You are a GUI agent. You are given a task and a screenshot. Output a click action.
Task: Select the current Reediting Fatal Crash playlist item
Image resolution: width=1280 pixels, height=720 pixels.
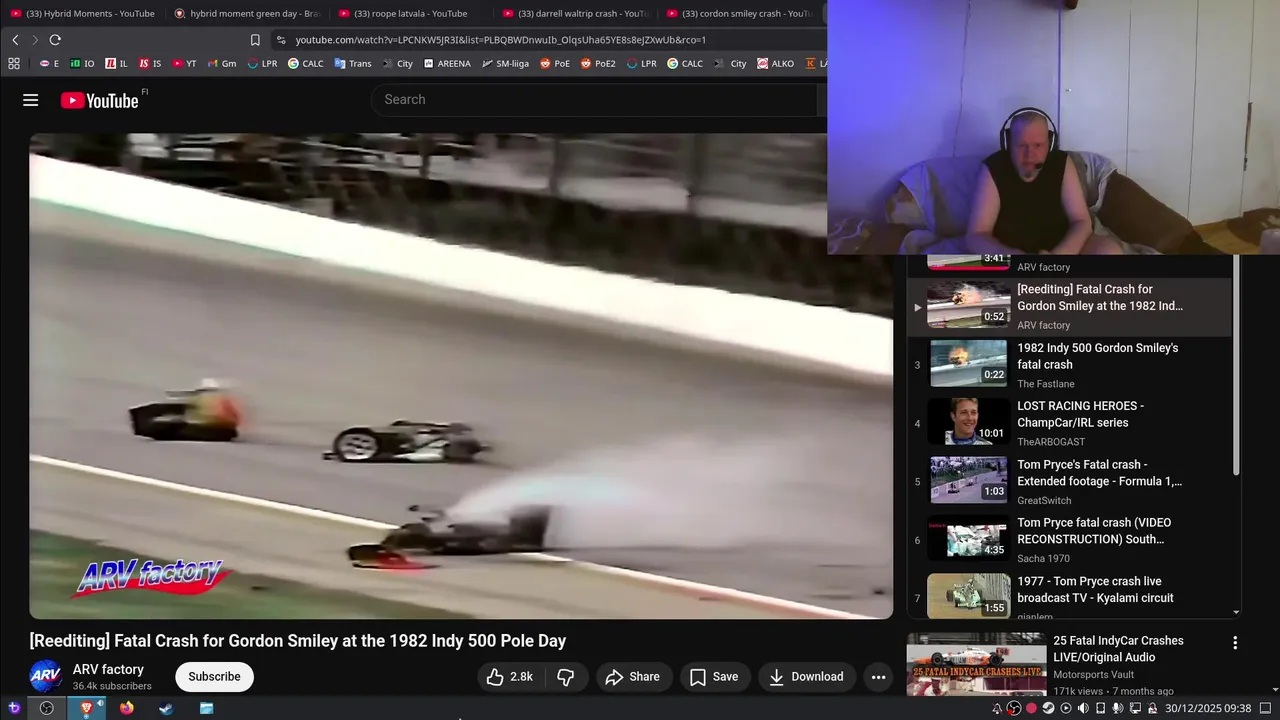coord(1070,306)
